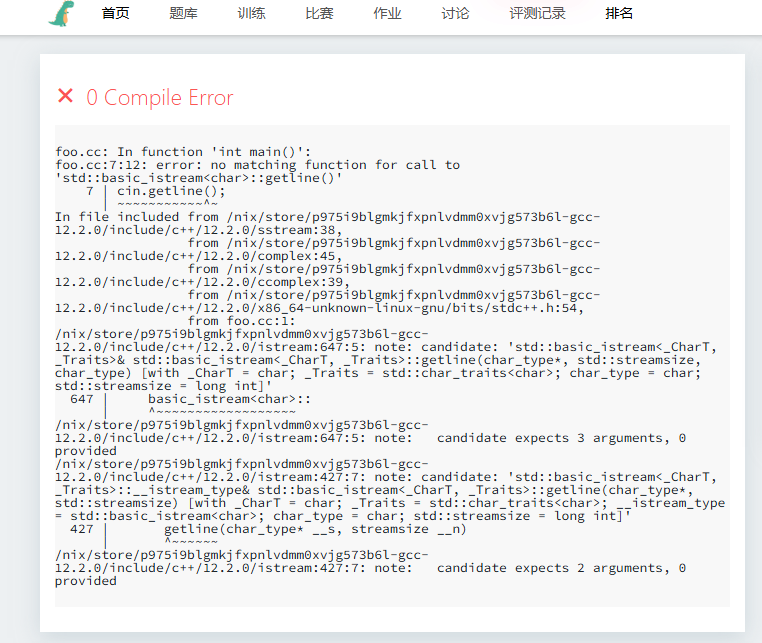Screen dimensions: 762x643
Task: Navigate to the 作业 homework section
Action: pyautogui.click(x=387, y=14)
